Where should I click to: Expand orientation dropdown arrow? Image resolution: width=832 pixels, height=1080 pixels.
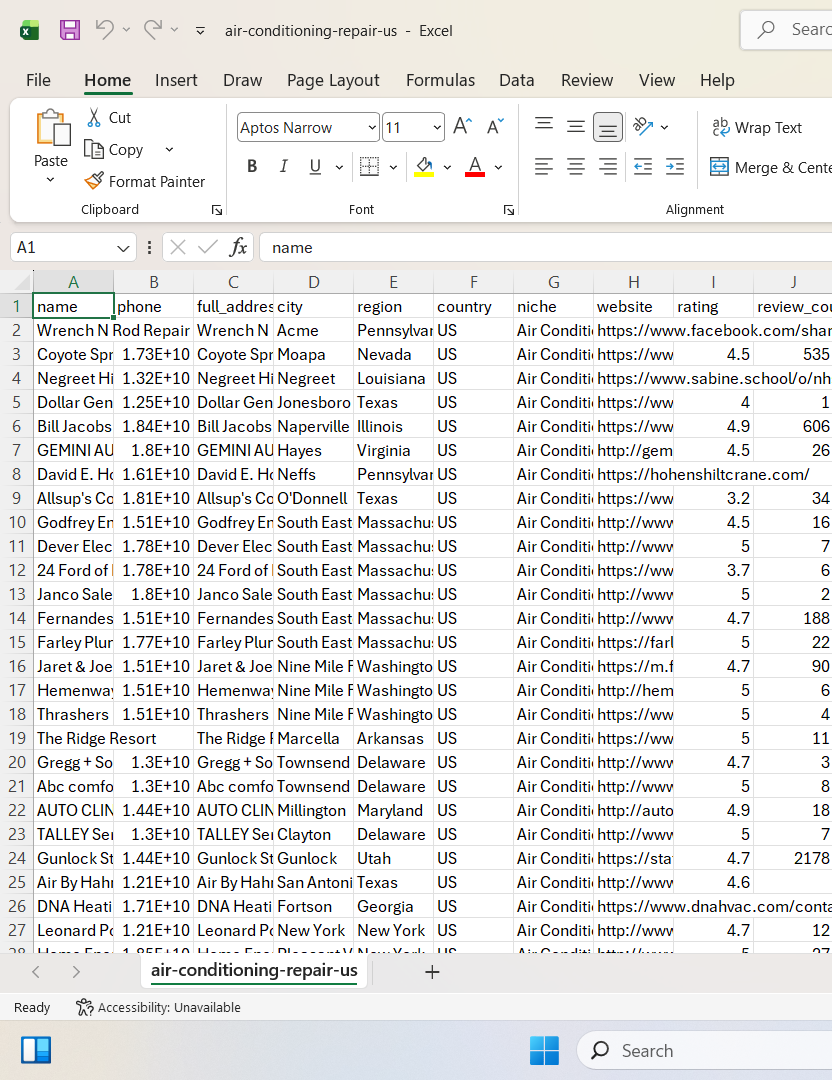(x=664, y=127)
